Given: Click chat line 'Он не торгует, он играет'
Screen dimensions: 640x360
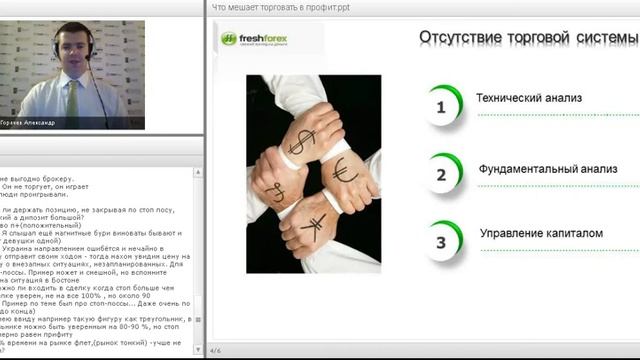Looking at the screenshot, I should point(44,187).
